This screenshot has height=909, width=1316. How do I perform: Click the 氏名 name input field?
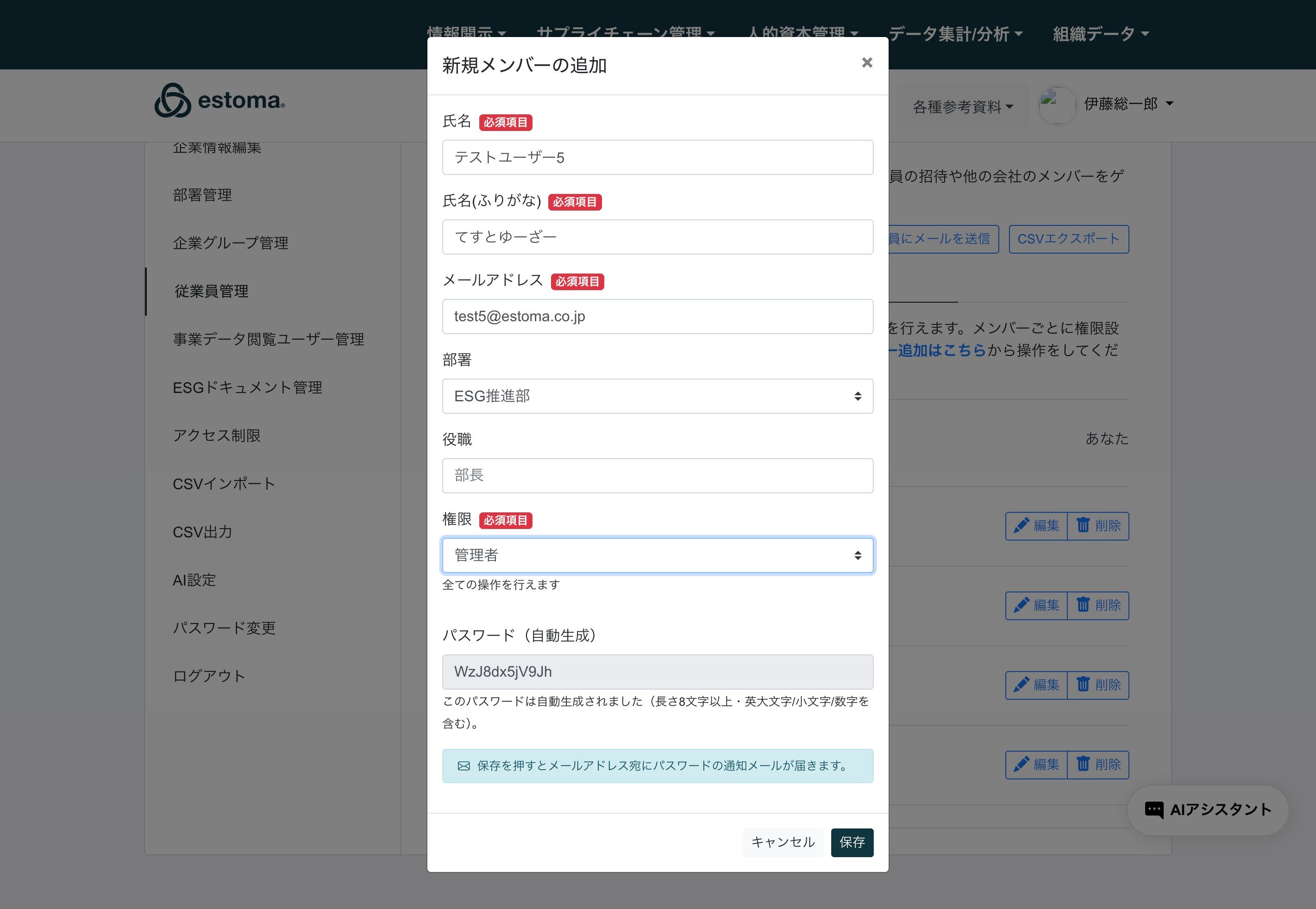click(657, 157)
